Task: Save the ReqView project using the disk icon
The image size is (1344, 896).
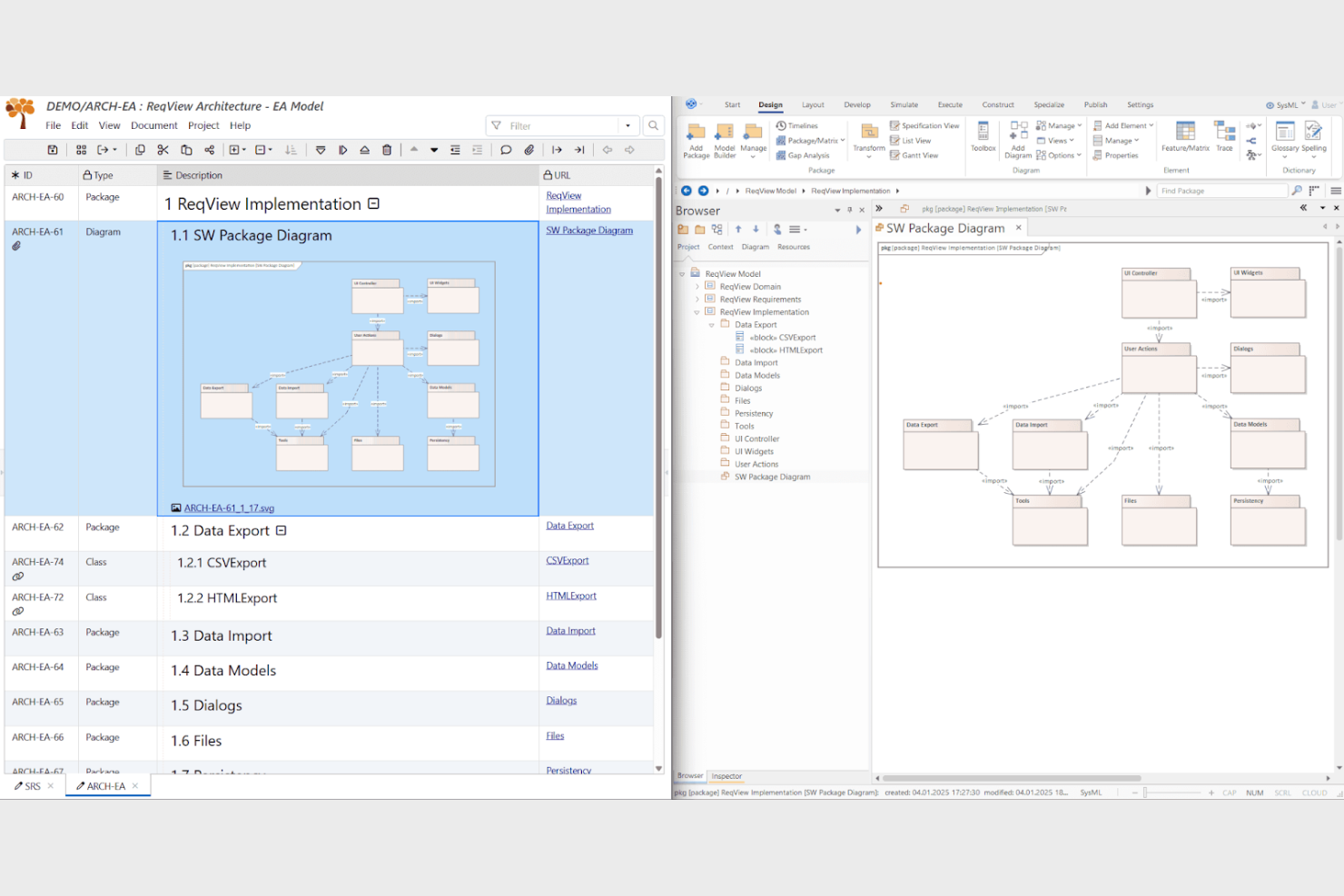Action: pyautogui.click(x=53, y=150)
